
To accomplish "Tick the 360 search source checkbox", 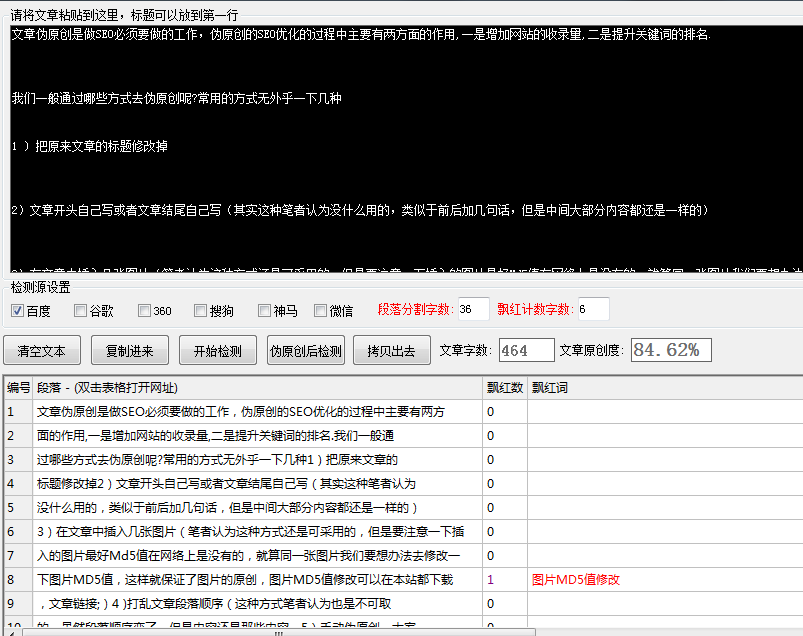I will pyautogui.click(x=145, y=311).
